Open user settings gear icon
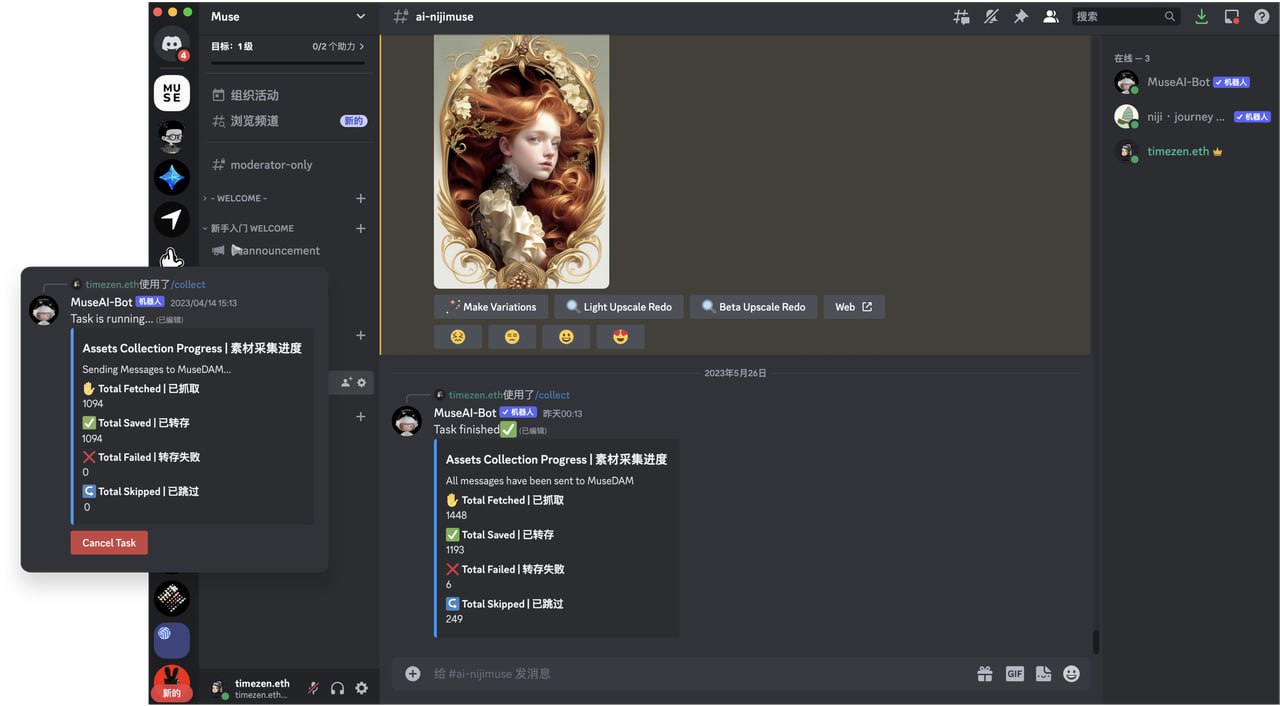 pyautogui.click(x=361, y=688)
